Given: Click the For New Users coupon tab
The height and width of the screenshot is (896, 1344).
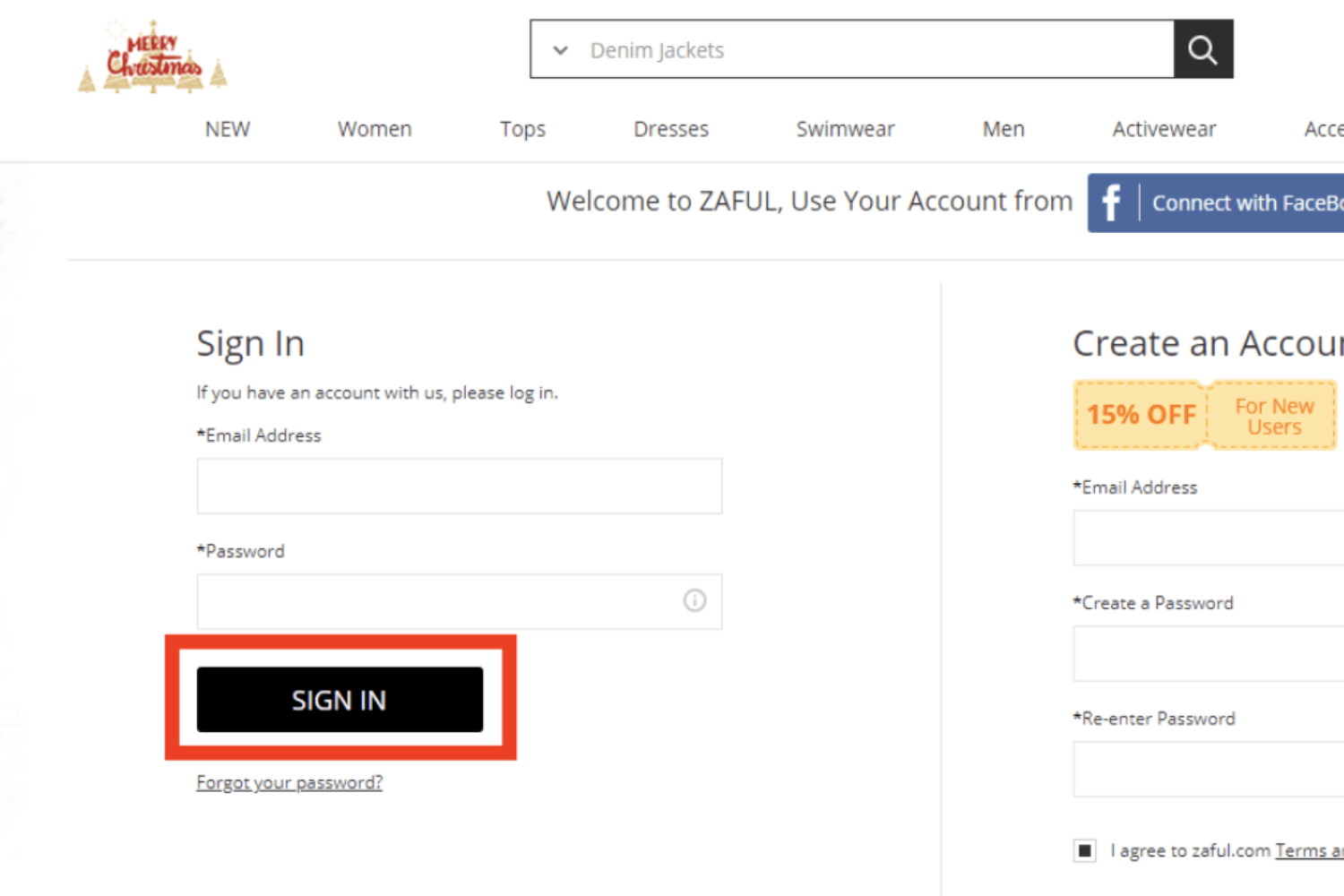Looking at the screenshot, I should tap(1273, 415).
